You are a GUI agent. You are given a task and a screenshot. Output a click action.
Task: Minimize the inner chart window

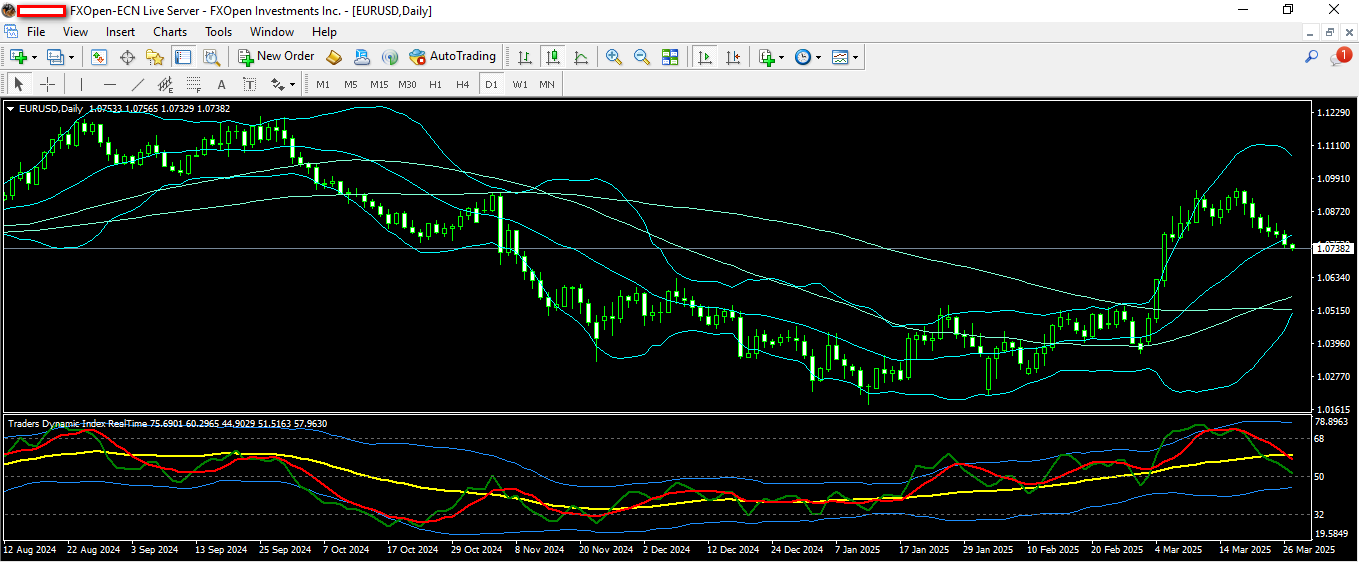click(x=1311, y=32)
